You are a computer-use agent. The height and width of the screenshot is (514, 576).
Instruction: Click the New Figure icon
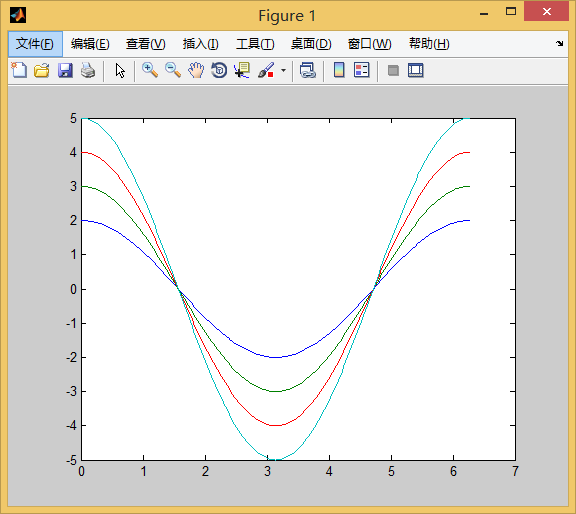(x=19, y=70)
